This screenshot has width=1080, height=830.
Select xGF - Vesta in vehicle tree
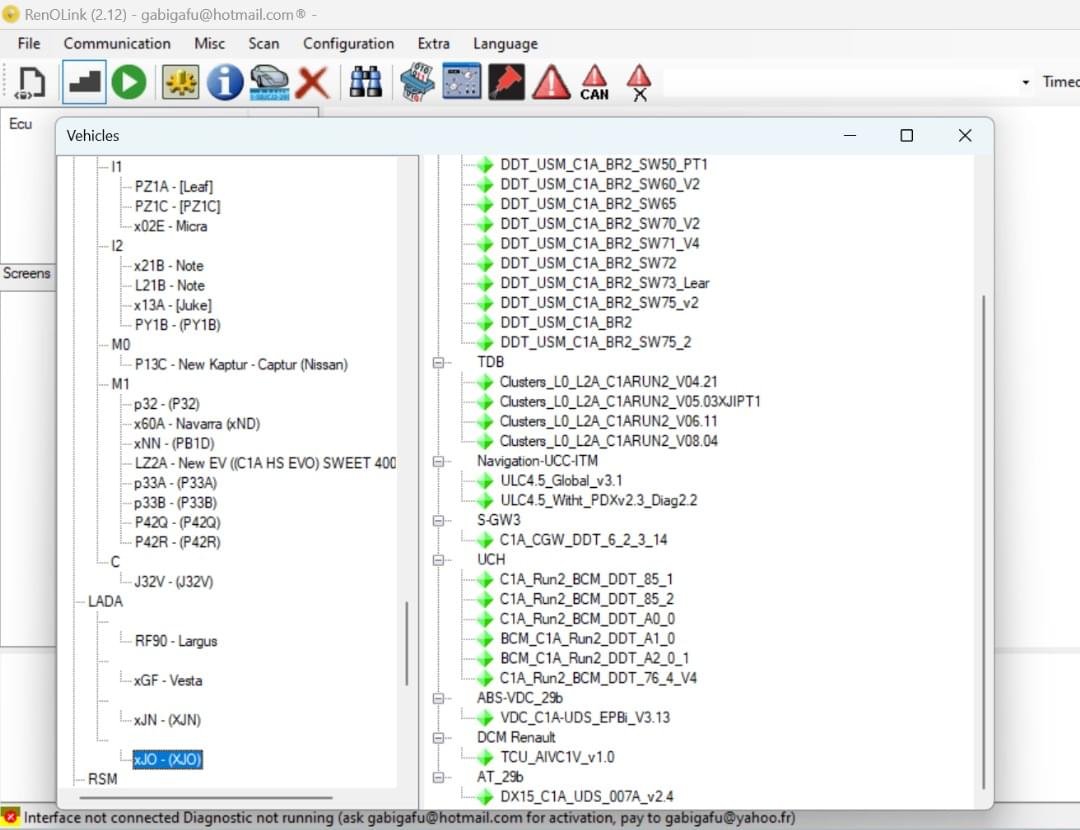point(168,681)
